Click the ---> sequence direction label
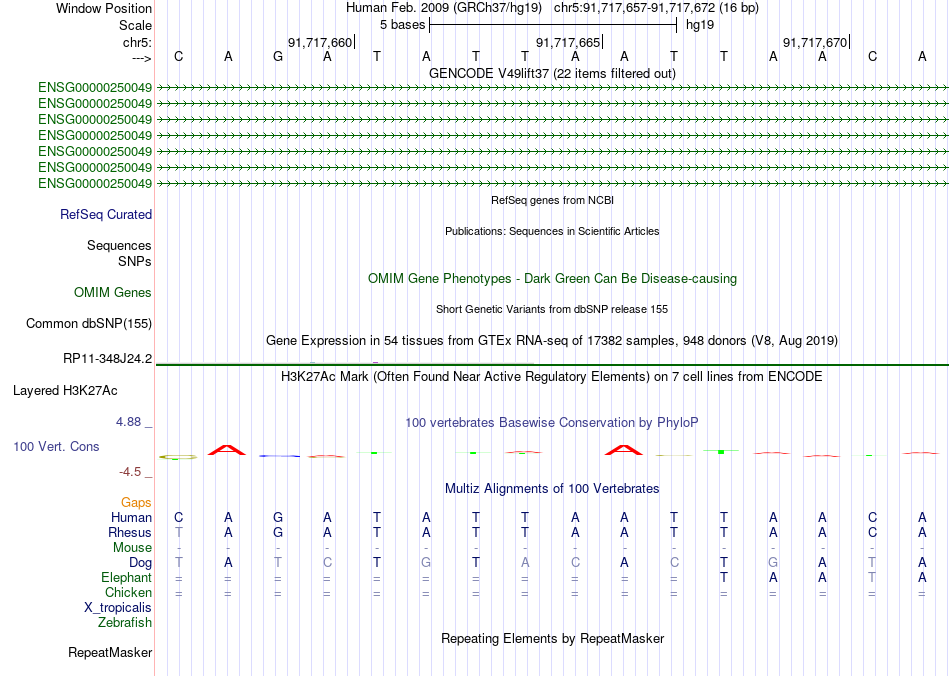Screen dimensions: 950x676 pyautogui.click(x=141, y=58)
